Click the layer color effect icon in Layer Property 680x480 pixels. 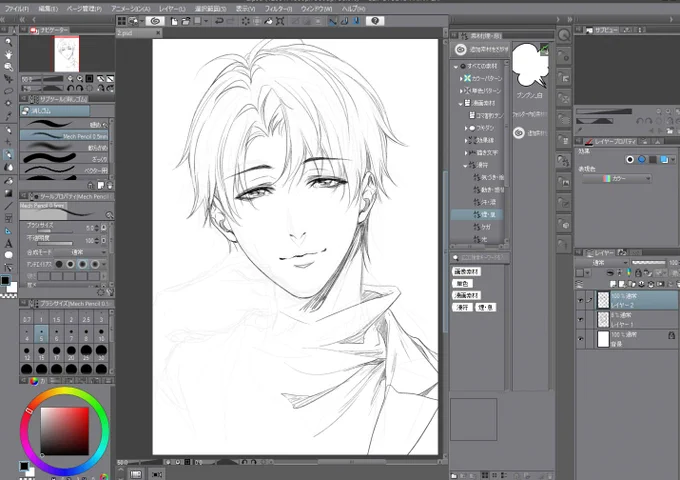pos(664,160)
